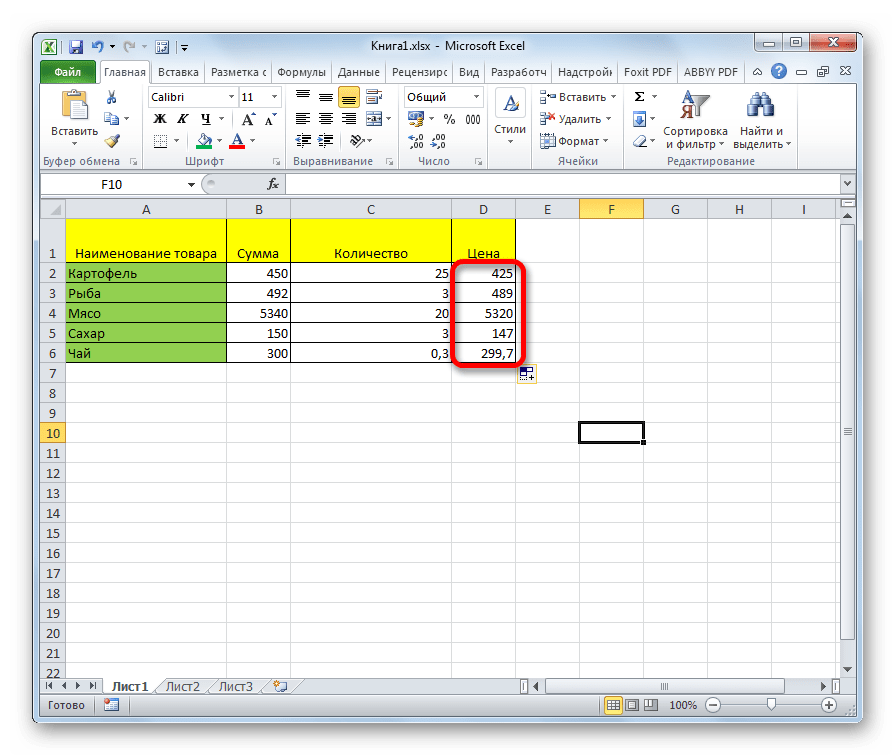Decrease font size with small A icon
This screenshot has height=756, width=896.
click(270, 119)
